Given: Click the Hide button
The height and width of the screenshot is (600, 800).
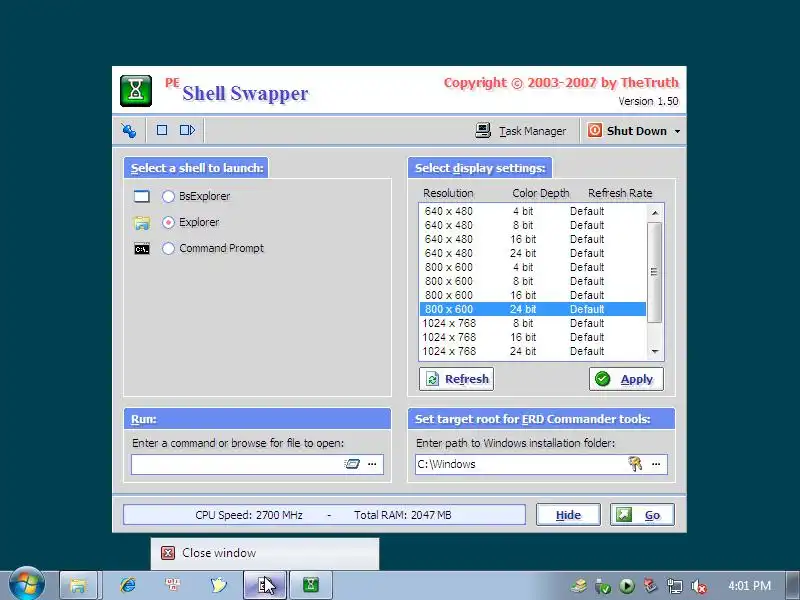Looking at the screenshot, I should pos(568,515).
